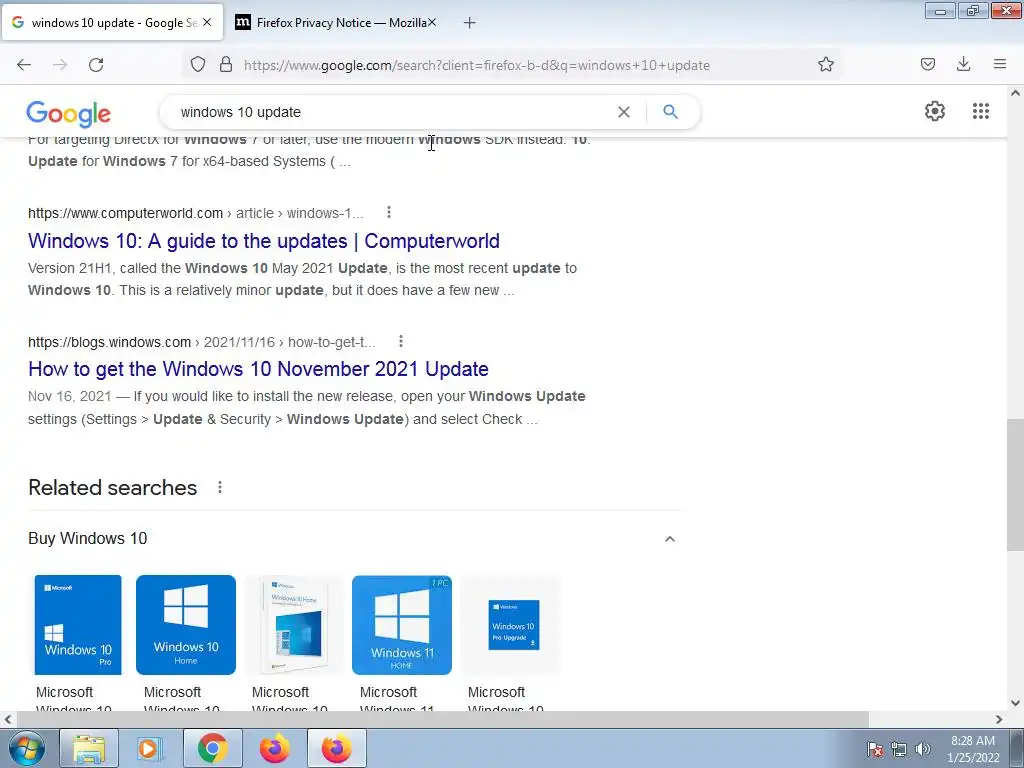Open the volume speaker tray icon

pos(922,749)
